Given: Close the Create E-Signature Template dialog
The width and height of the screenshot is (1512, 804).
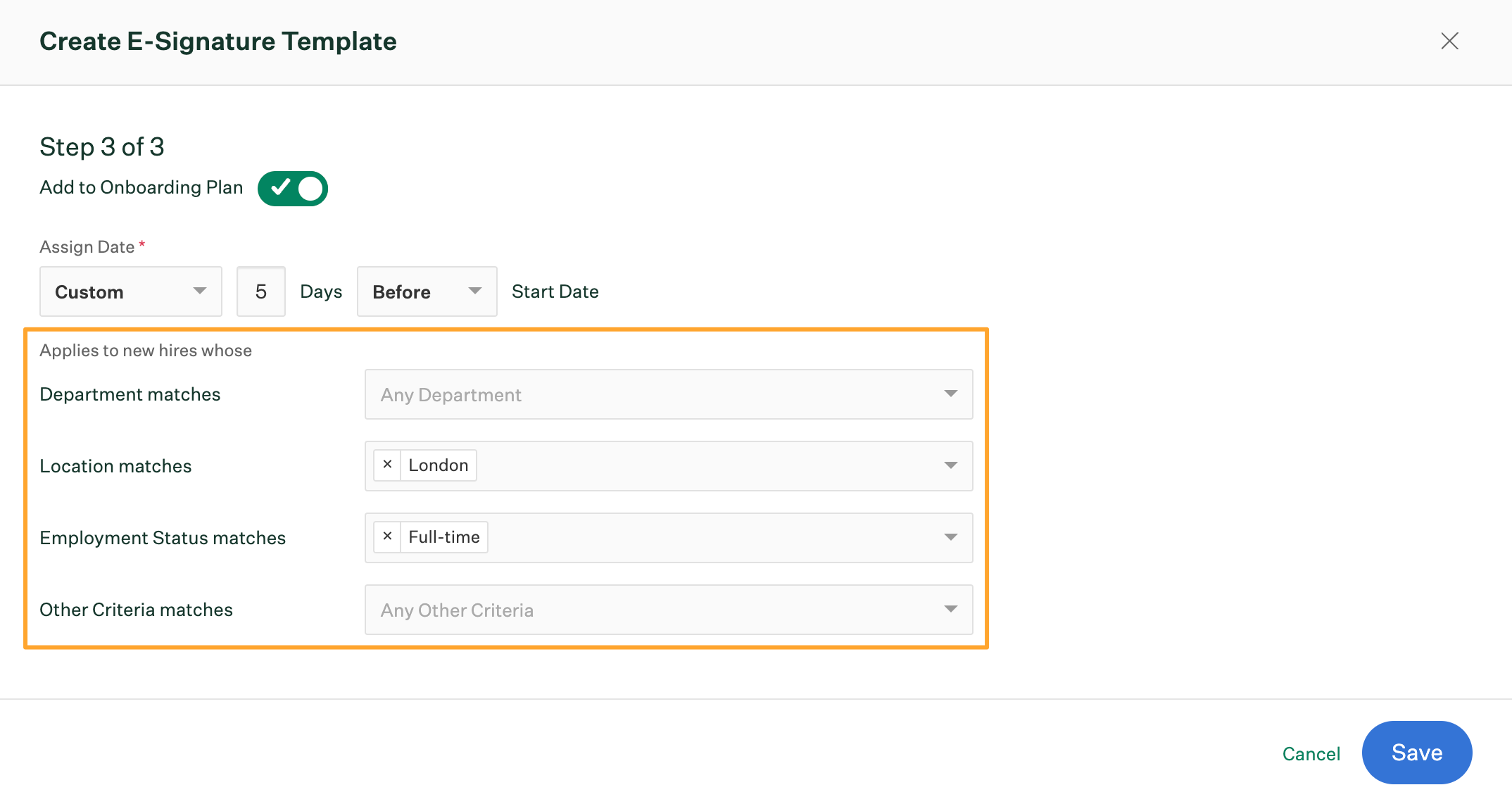Looking at the screenshot, I should (x=1449, y=42).
